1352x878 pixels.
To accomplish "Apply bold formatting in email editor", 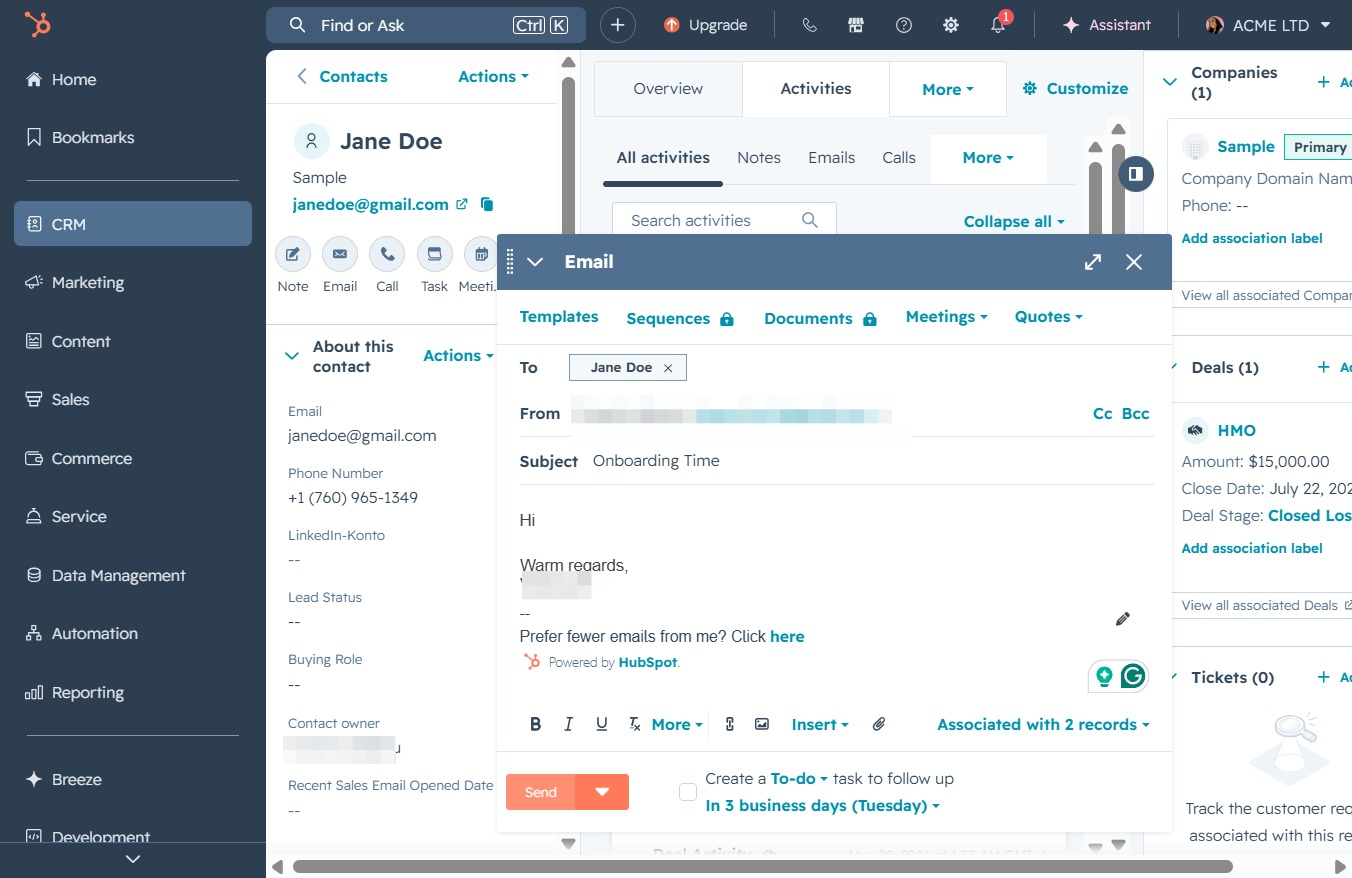I will click(x=536, y=724).
